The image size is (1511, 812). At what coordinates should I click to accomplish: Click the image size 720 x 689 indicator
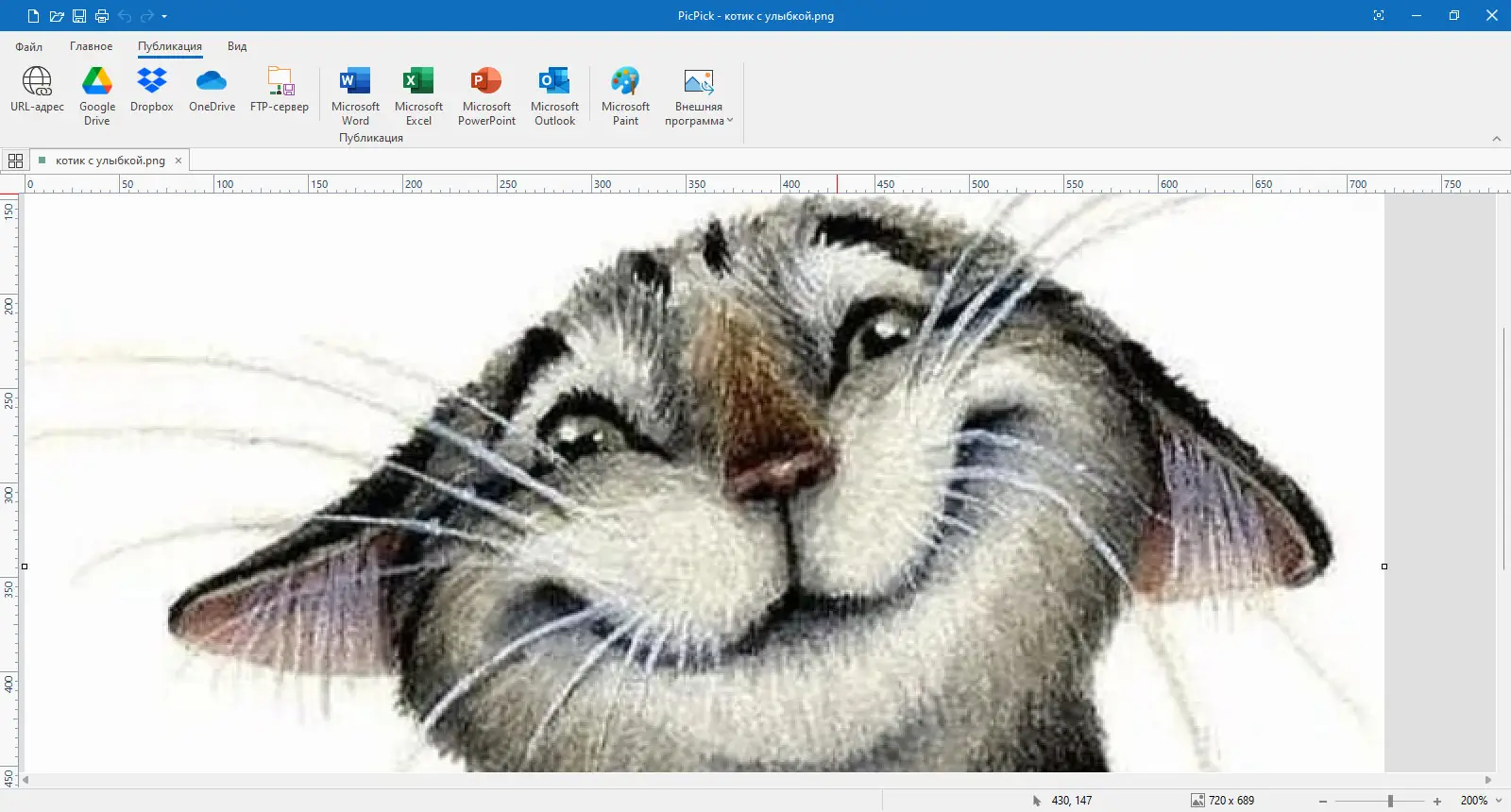[1223, 801]
